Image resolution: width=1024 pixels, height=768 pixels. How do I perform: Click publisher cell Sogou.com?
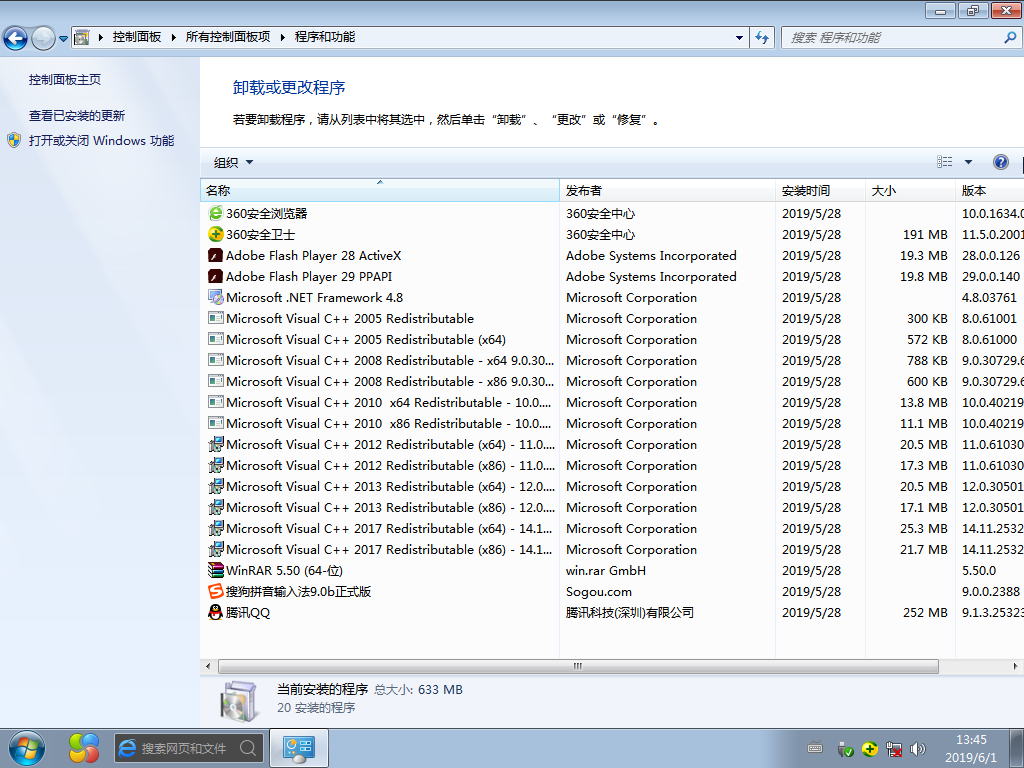[x=598, y=592]
